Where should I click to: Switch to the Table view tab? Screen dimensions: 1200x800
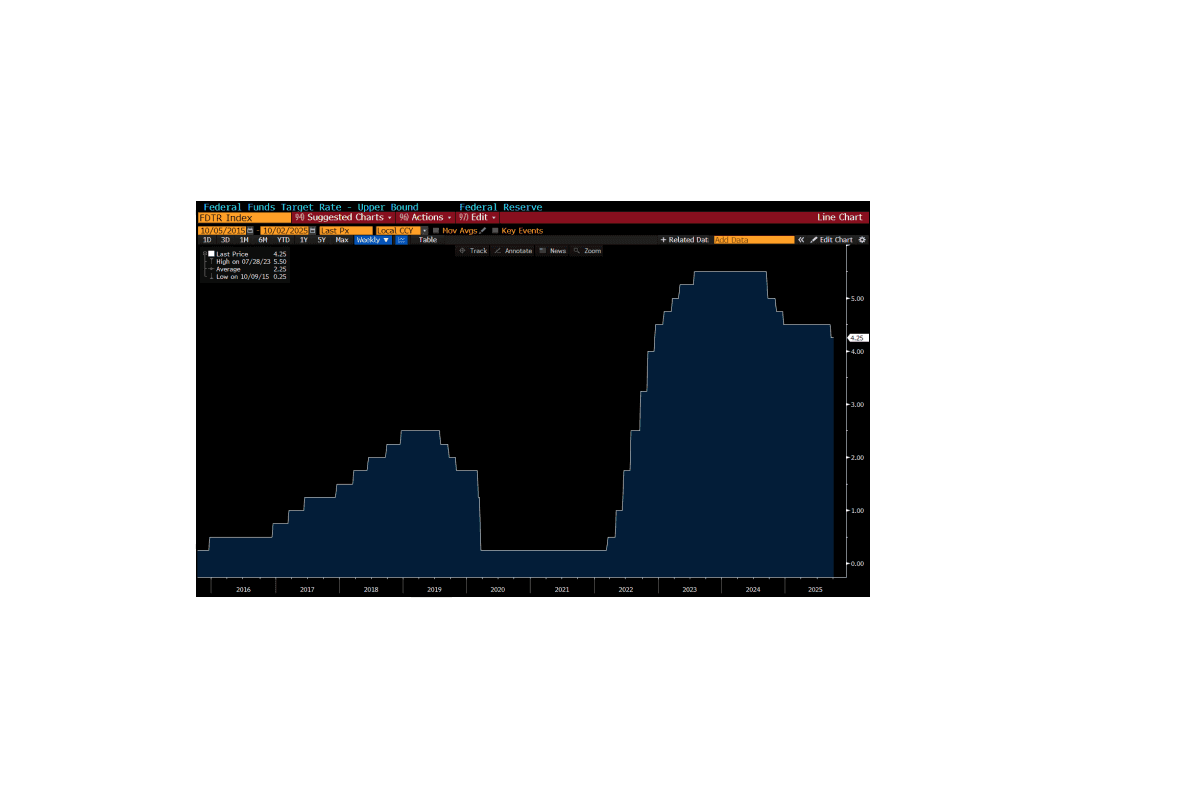pos(427,240)
